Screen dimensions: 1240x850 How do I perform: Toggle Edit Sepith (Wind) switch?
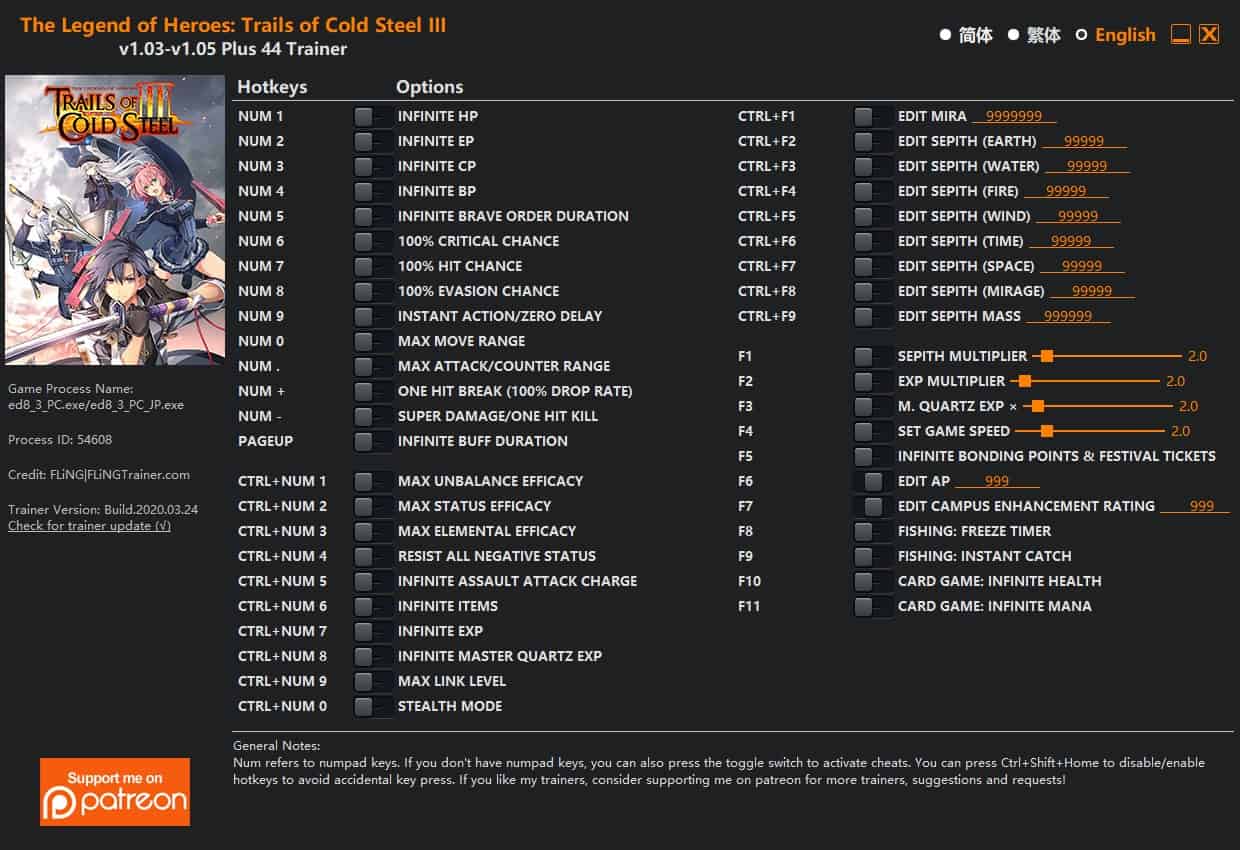pyautogui.click(x=873, y=217)
